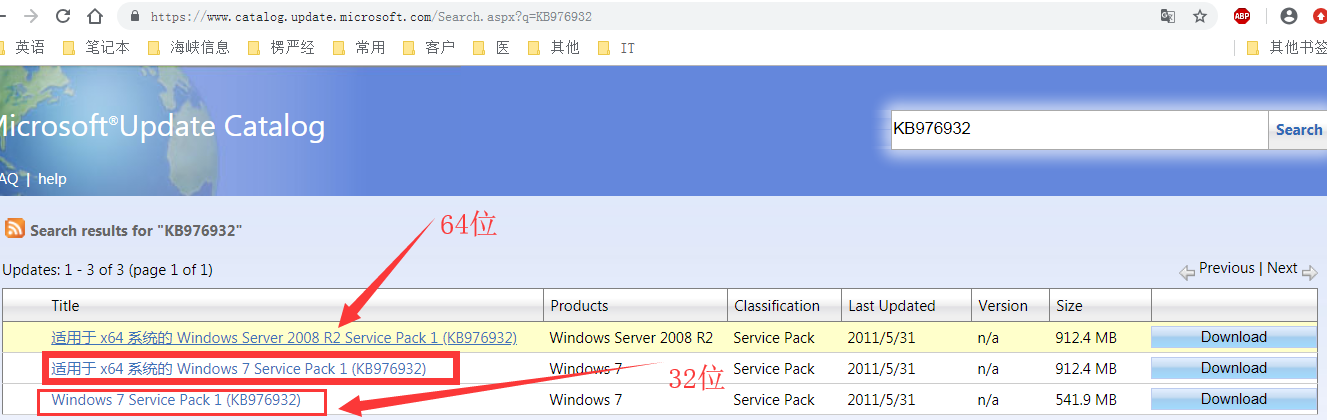The width and height of the screenshot is (1327, 420).
Task: Sort results by Title column
Action: [65, 306]
